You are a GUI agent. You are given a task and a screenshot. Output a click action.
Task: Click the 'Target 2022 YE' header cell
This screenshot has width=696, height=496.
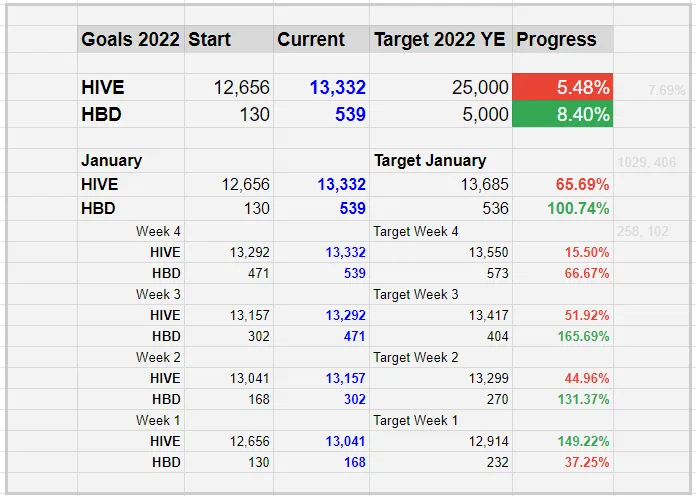click(x=441, y=40)
